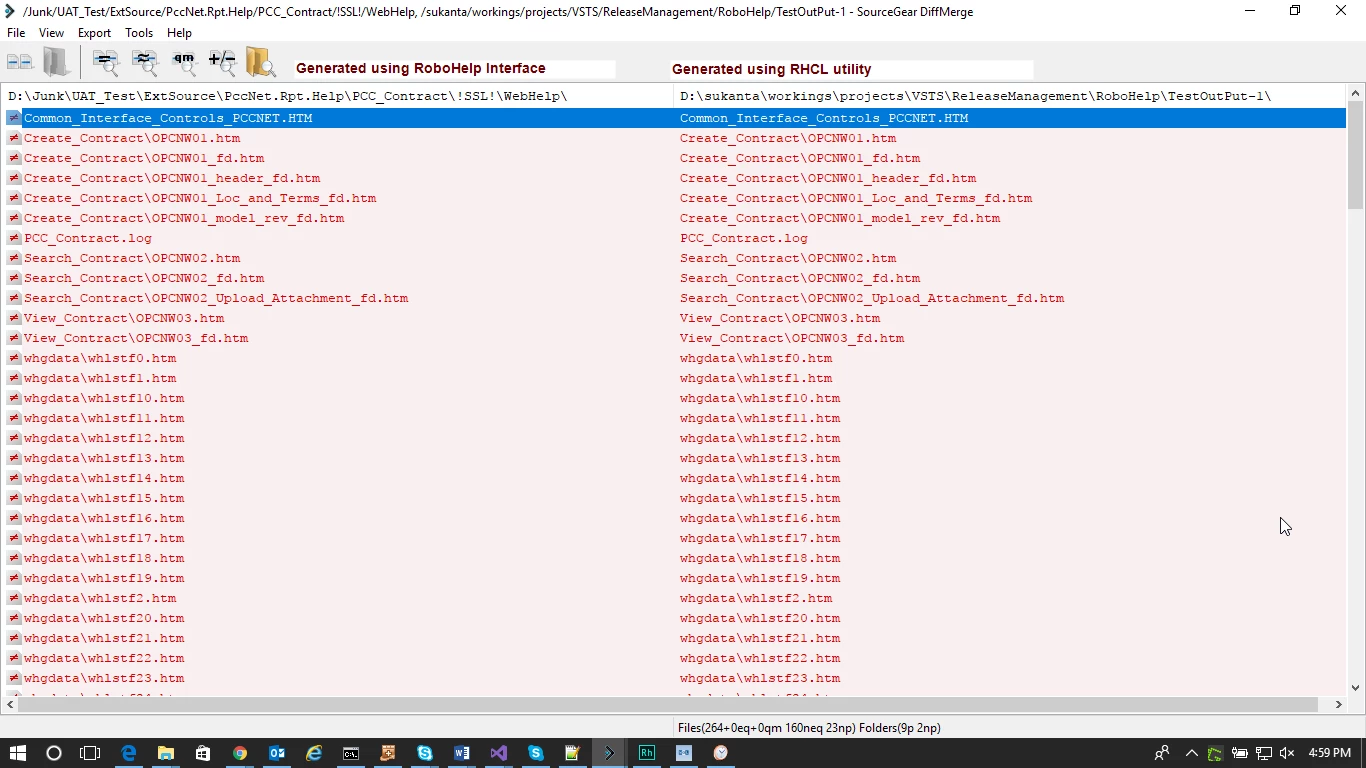The image size is (1366, 768).
Task: Select right-side whgdata\whlstf10.htm entry
Action: [x=760, y=398]
